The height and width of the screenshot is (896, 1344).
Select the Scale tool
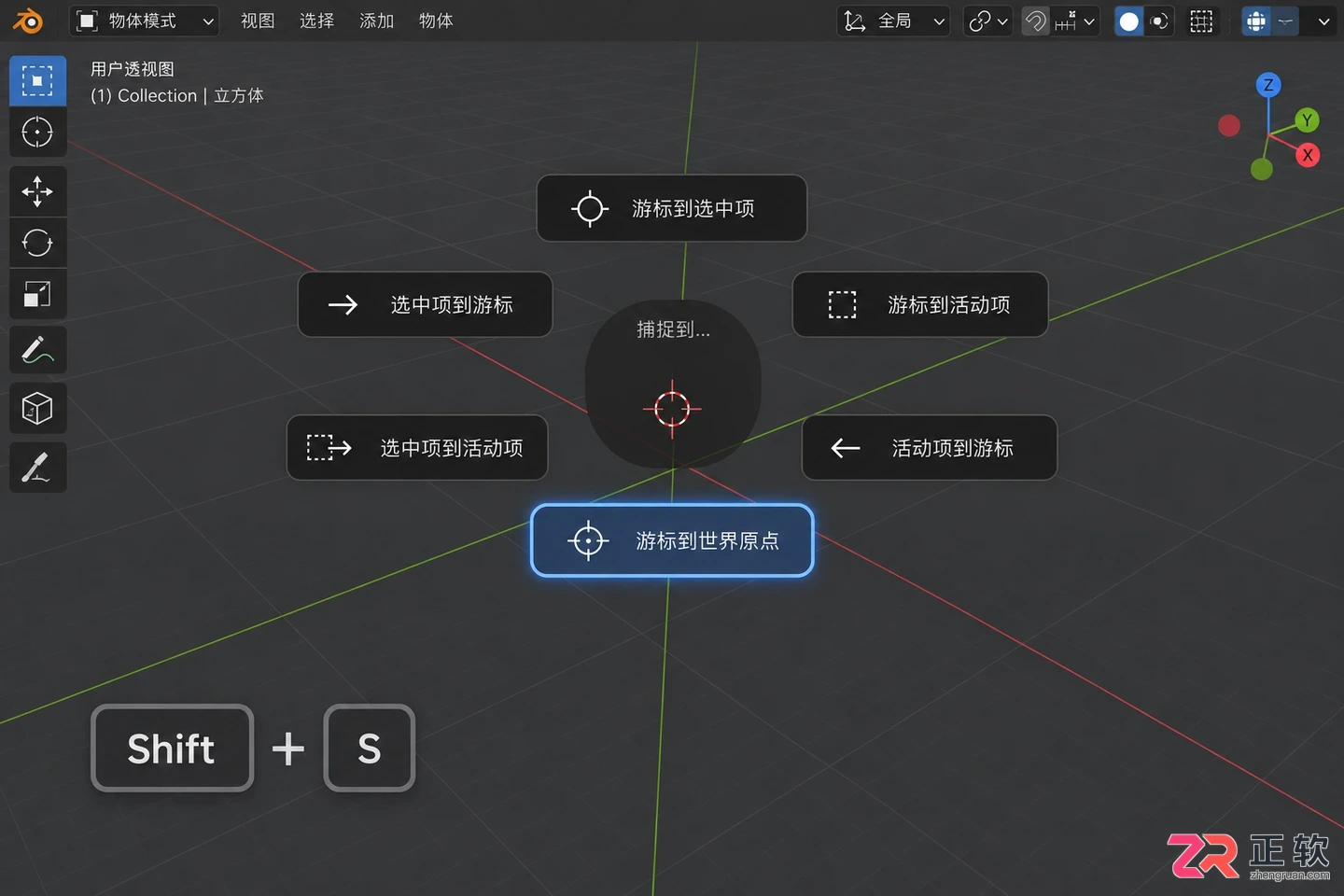[x=37, y=295]
